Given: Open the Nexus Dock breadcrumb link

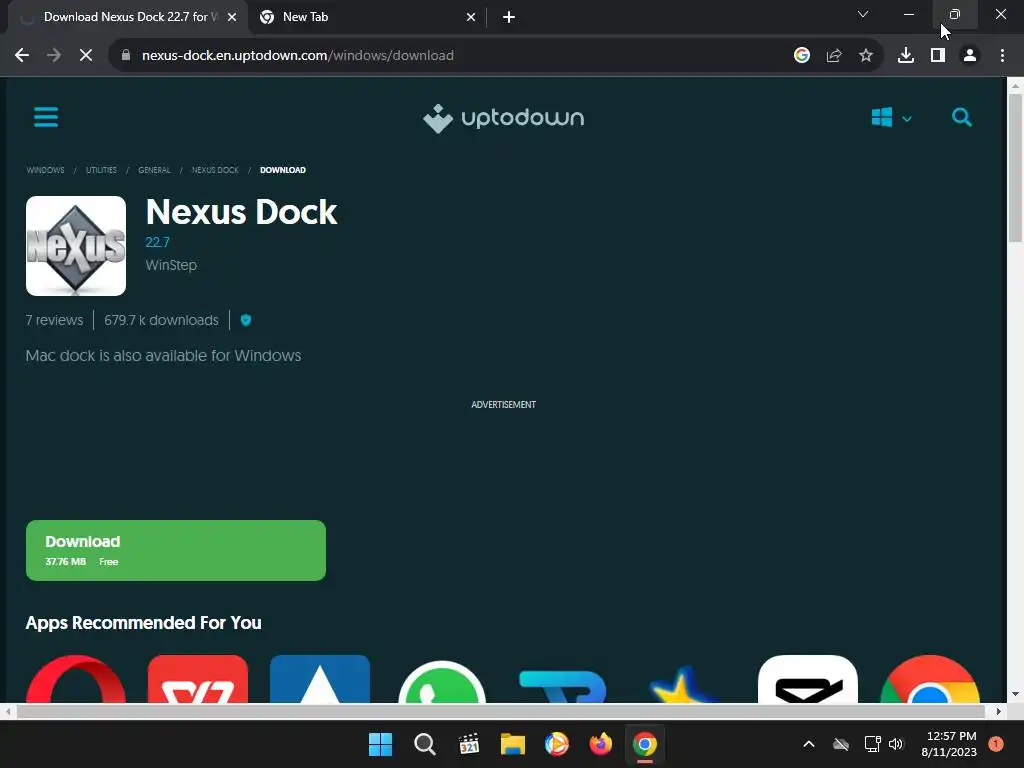Looking at the screenshot, I should 215,170.
